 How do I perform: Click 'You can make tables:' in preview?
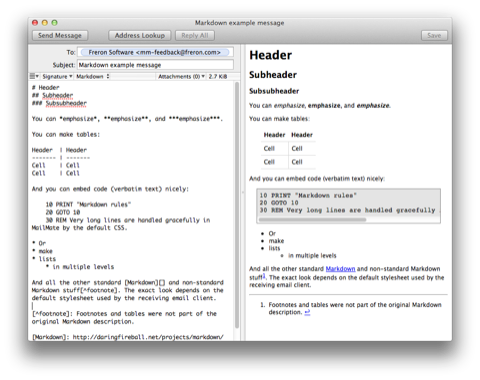pyautogui.click(x=279, y=119)
